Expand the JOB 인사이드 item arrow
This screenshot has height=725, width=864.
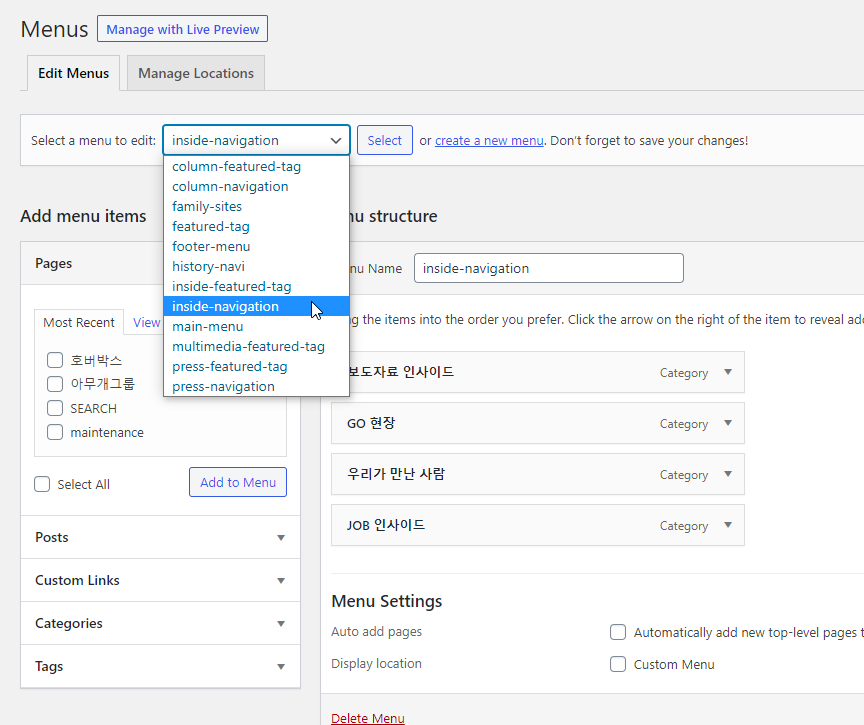pyautogui.click(x=728, y=525)
